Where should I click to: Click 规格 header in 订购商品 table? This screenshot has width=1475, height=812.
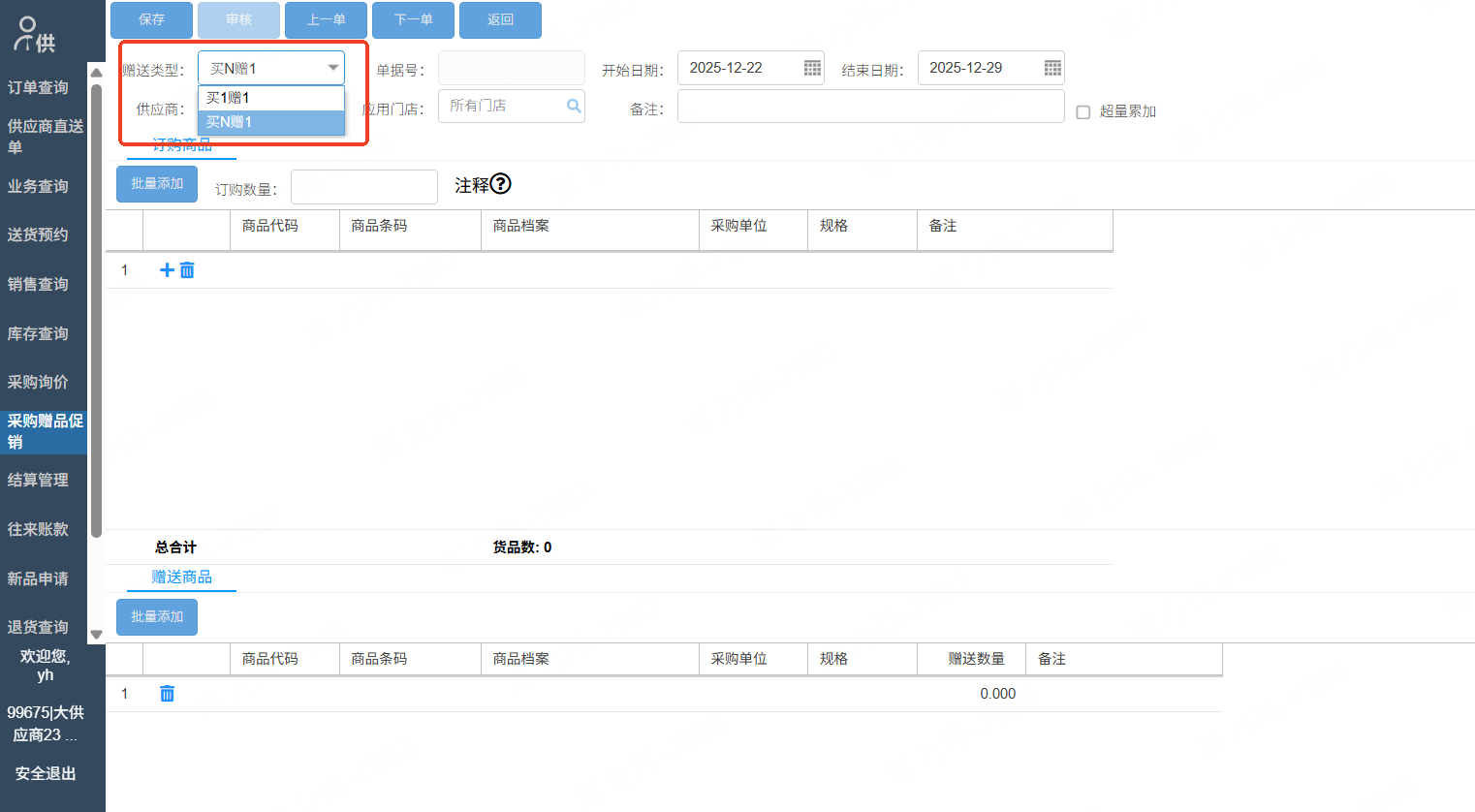click(863, 231)
